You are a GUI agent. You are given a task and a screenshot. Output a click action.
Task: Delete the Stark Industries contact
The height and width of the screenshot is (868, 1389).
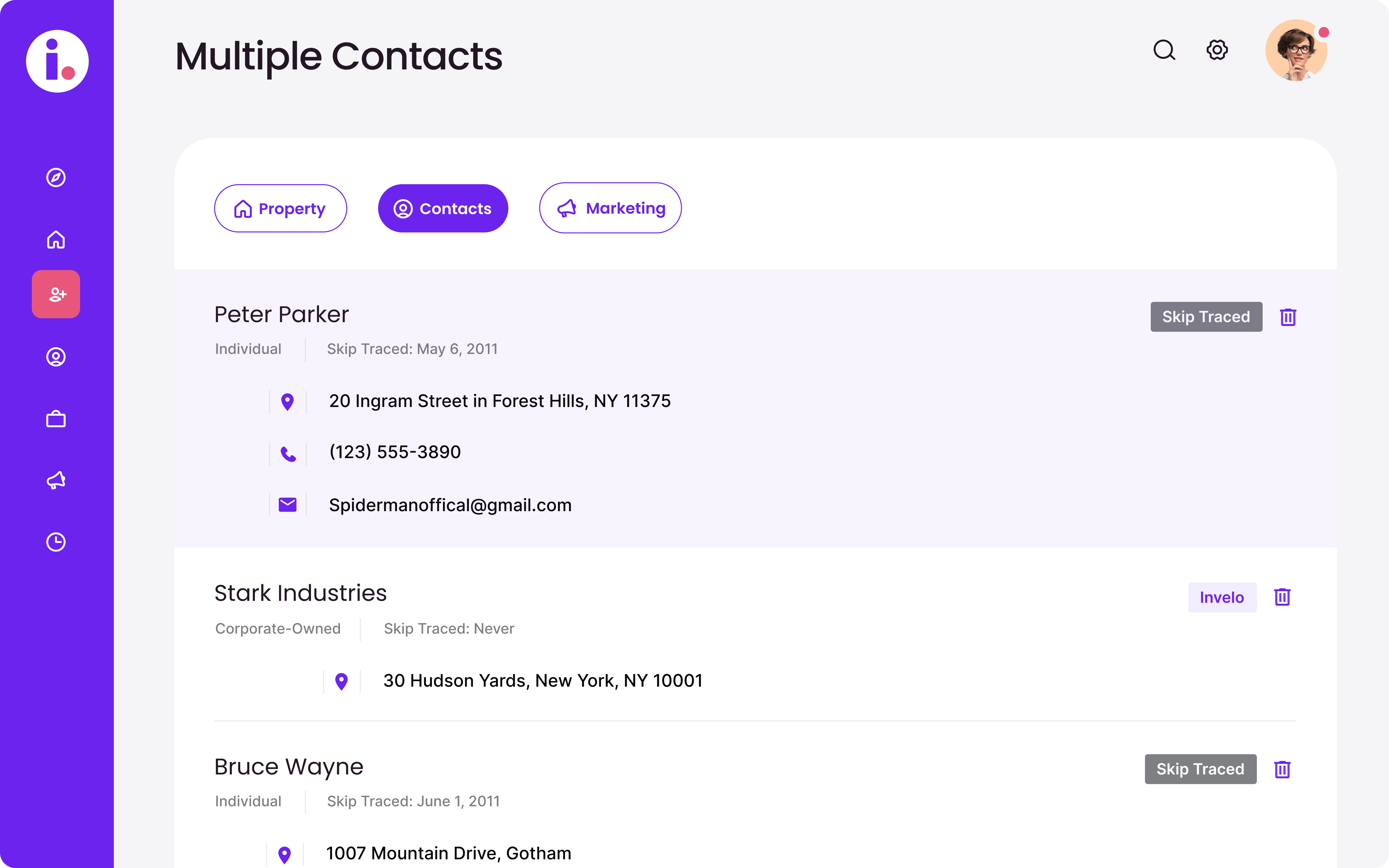pos(1282,597)
